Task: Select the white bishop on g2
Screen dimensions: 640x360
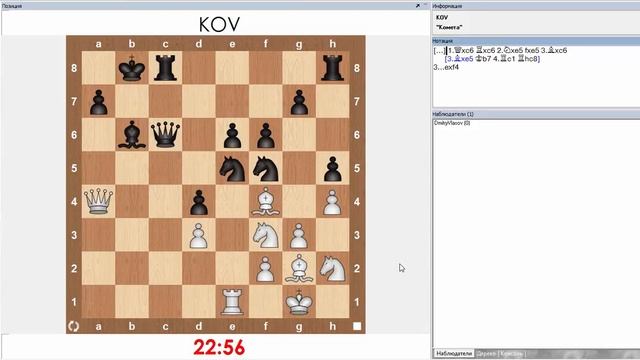Action: [x=299, y=269]
